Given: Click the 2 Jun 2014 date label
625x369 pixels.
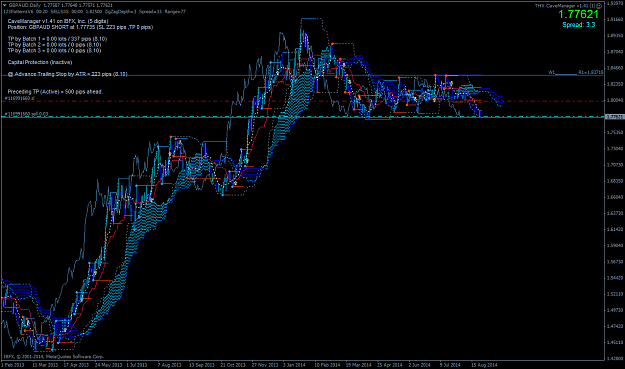Looking at the screenshot, I should (x=419, y=365).
